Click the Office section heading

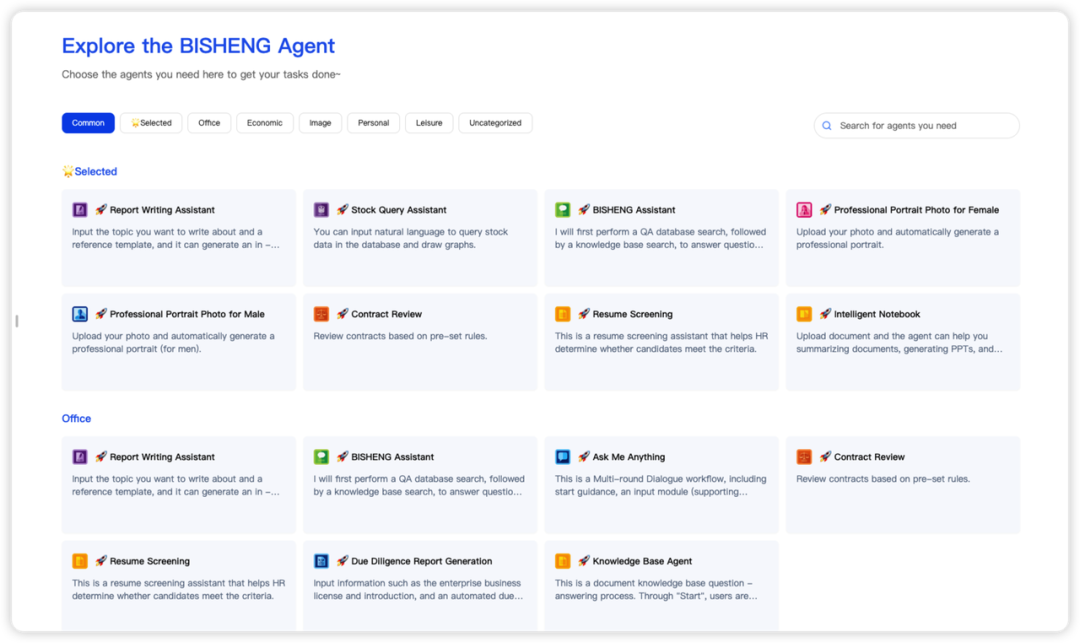(x=76, y=419)
